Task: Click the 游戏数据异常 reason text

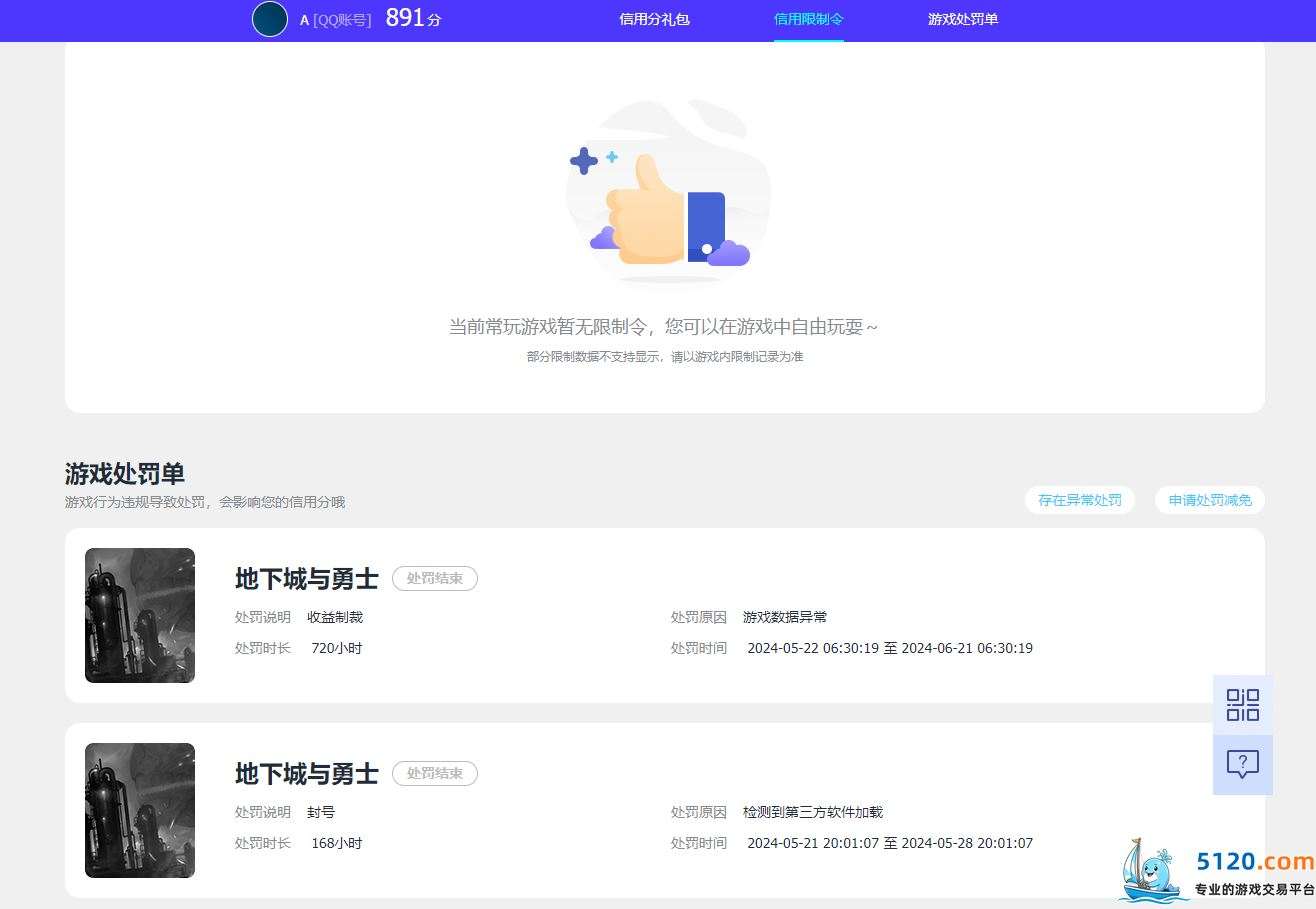Action: pyautogui.click(x=785, y=617)
